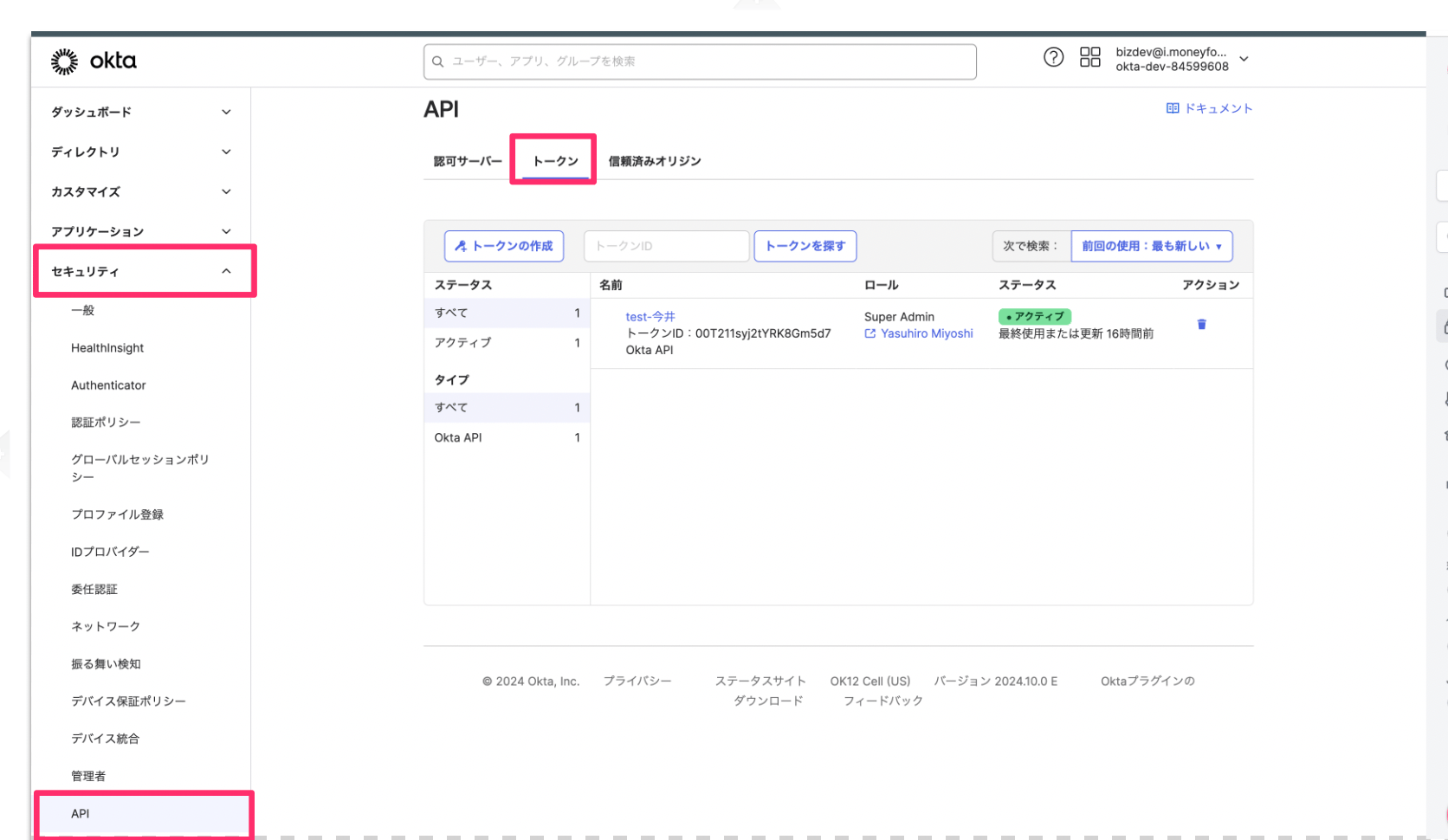The width and height of the screenshot is (1448, 840).
Task: Click 最終使用または更新 16時間前 text
Action: 1076,333
